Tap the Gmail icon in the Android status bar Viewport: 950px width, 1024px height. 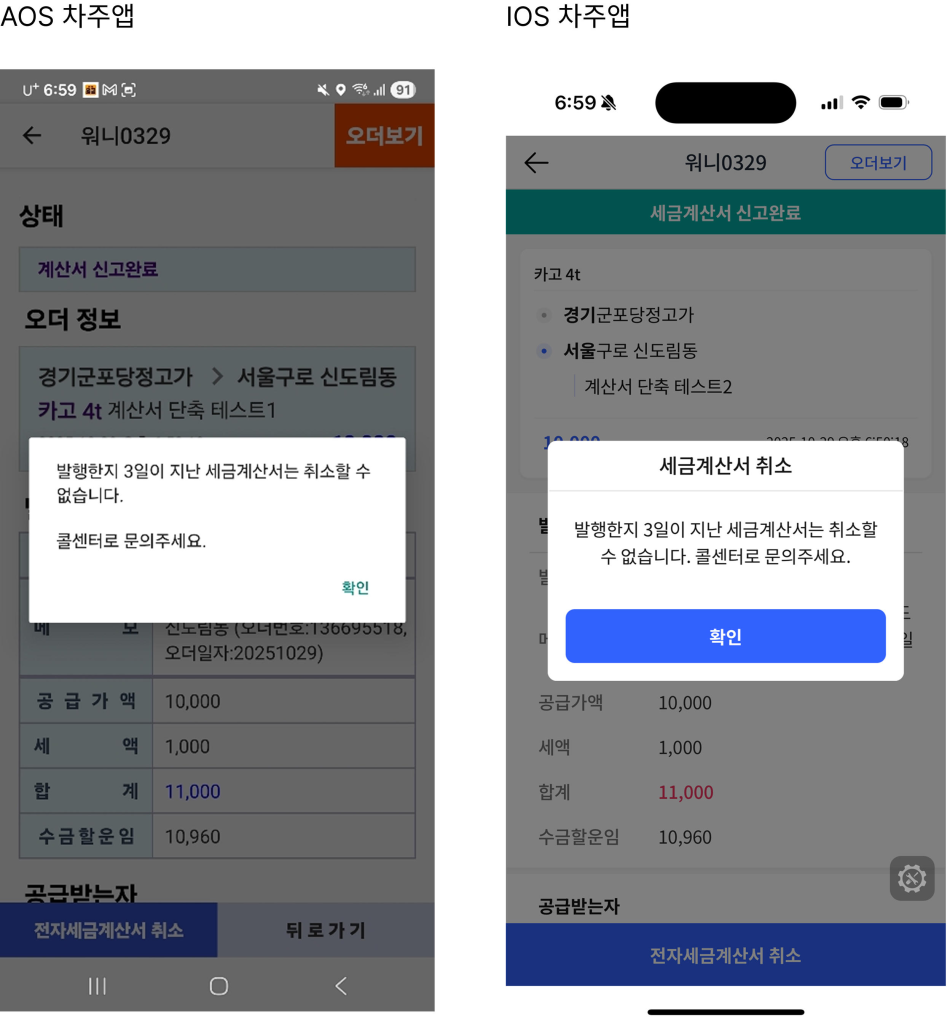coord(110,89)
